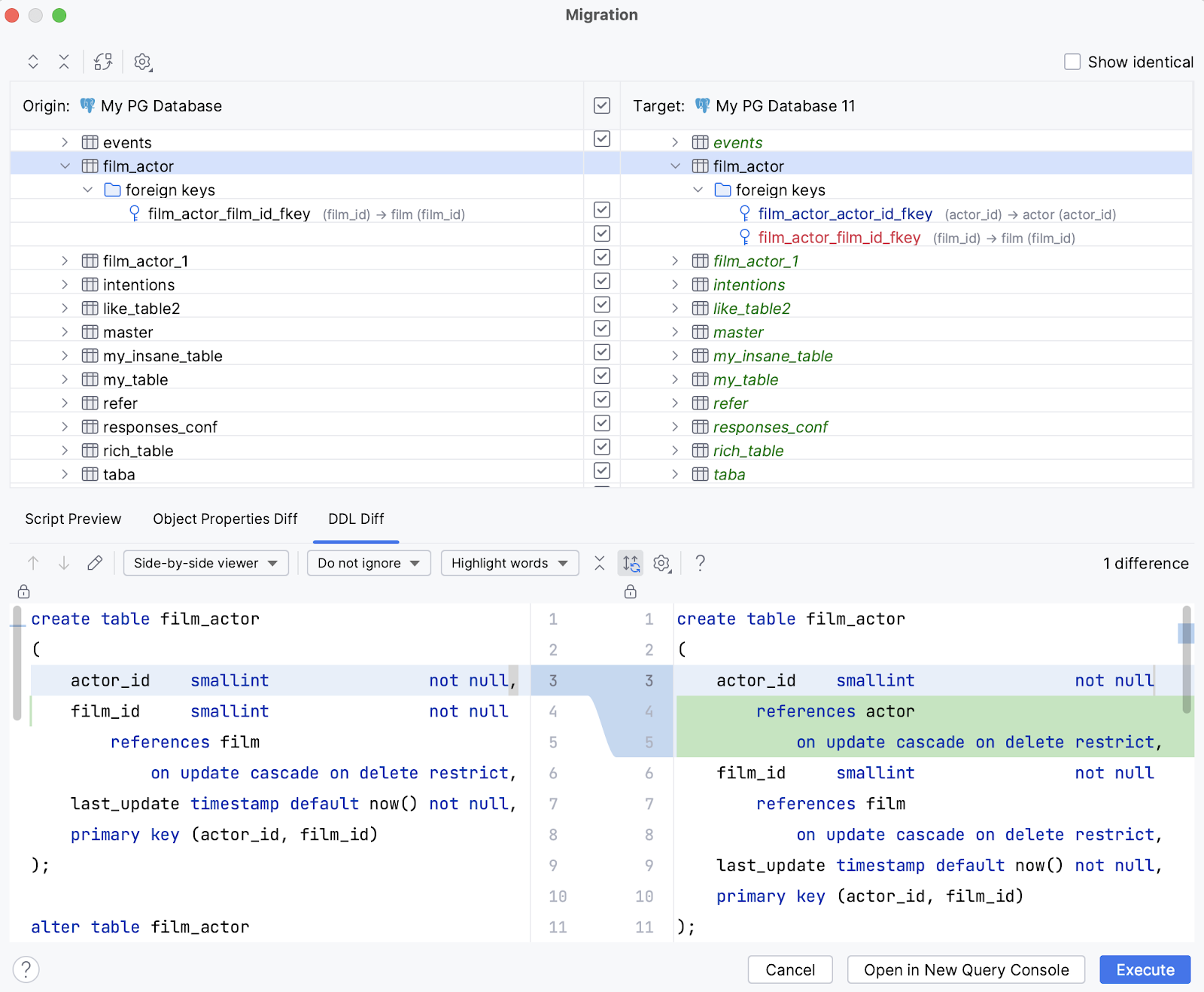The image size is (1204, 992).
Task: Open the migration settings gear icon
Action: coord(142,62)
